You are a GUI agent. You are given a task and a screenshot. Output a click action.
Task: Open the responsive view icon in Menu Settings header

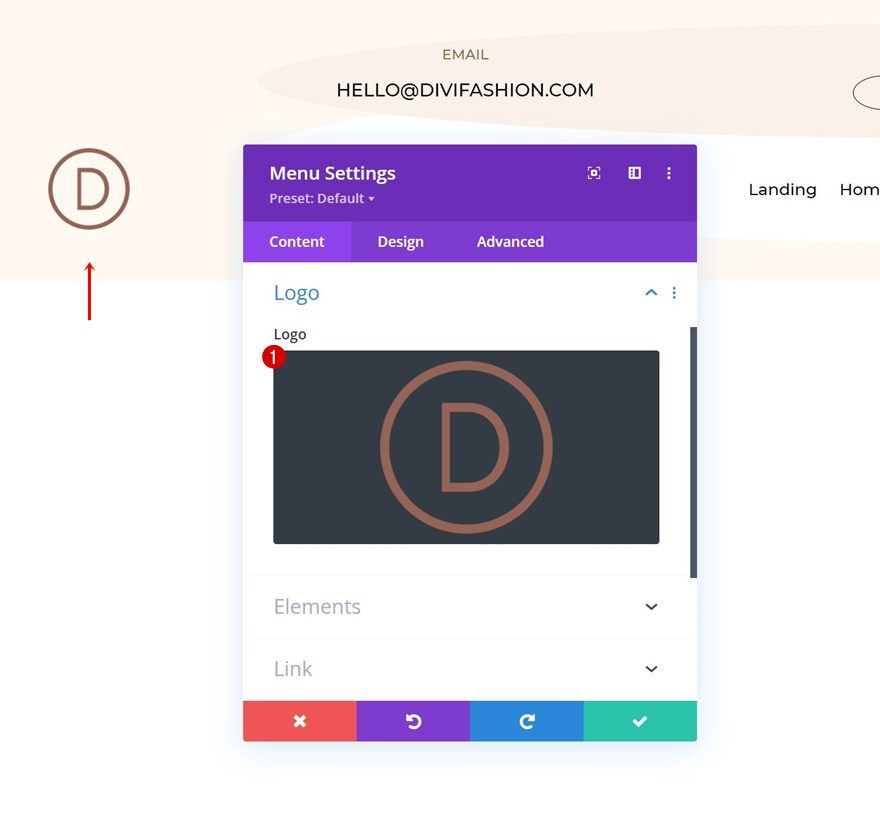(x=594, y=172)
